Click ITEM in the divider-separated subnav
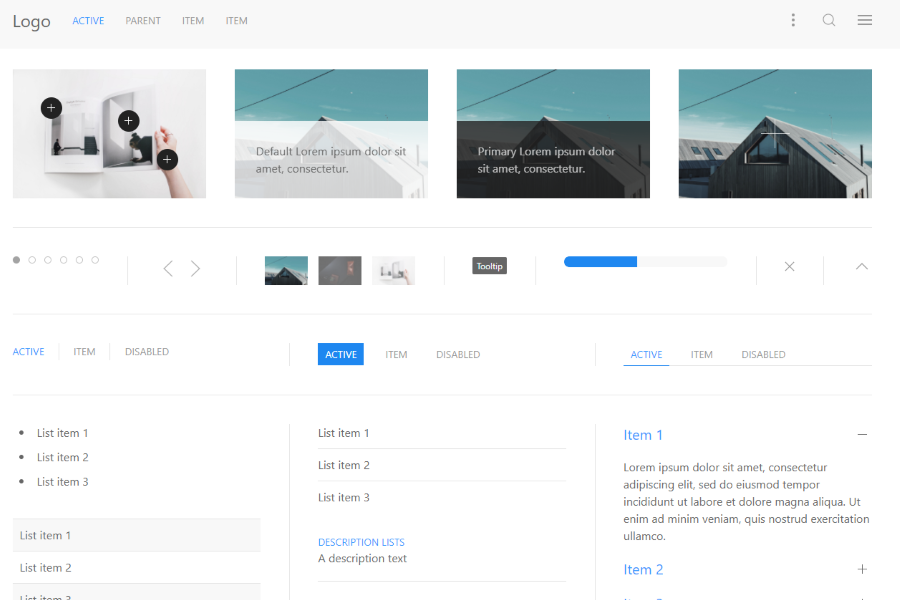The height and width of the screenshot is (600, 900). click(x=84, y=351)
